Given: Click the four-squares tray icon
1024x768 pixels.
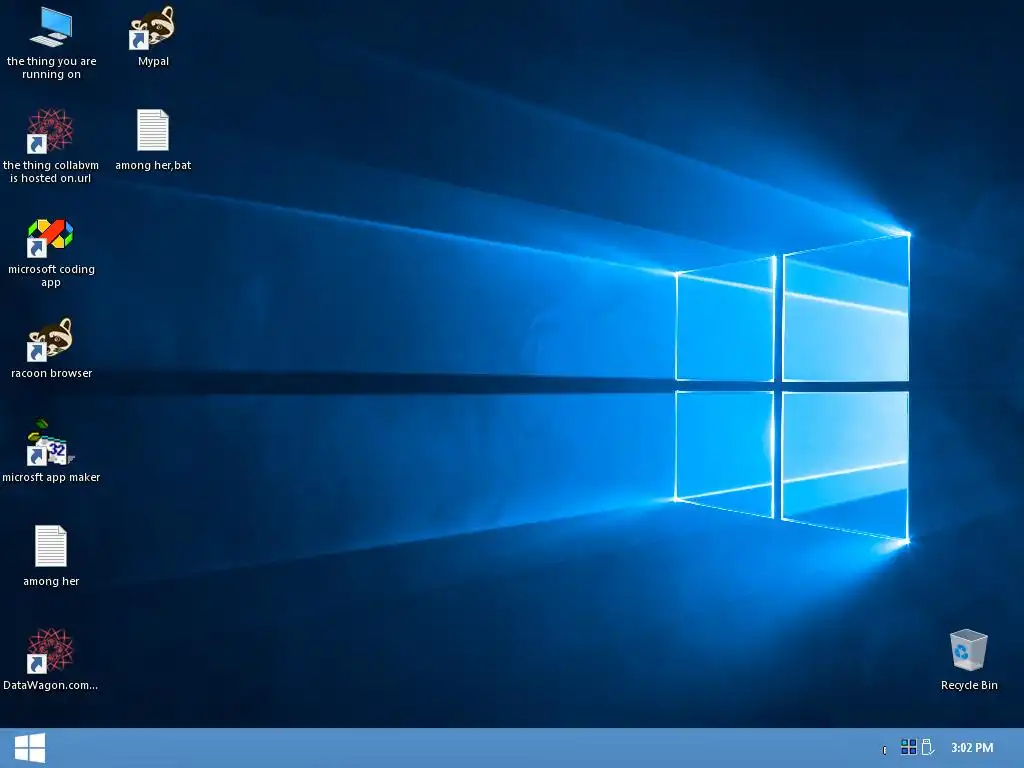Looking at the screenshot, I should [908, 747].
